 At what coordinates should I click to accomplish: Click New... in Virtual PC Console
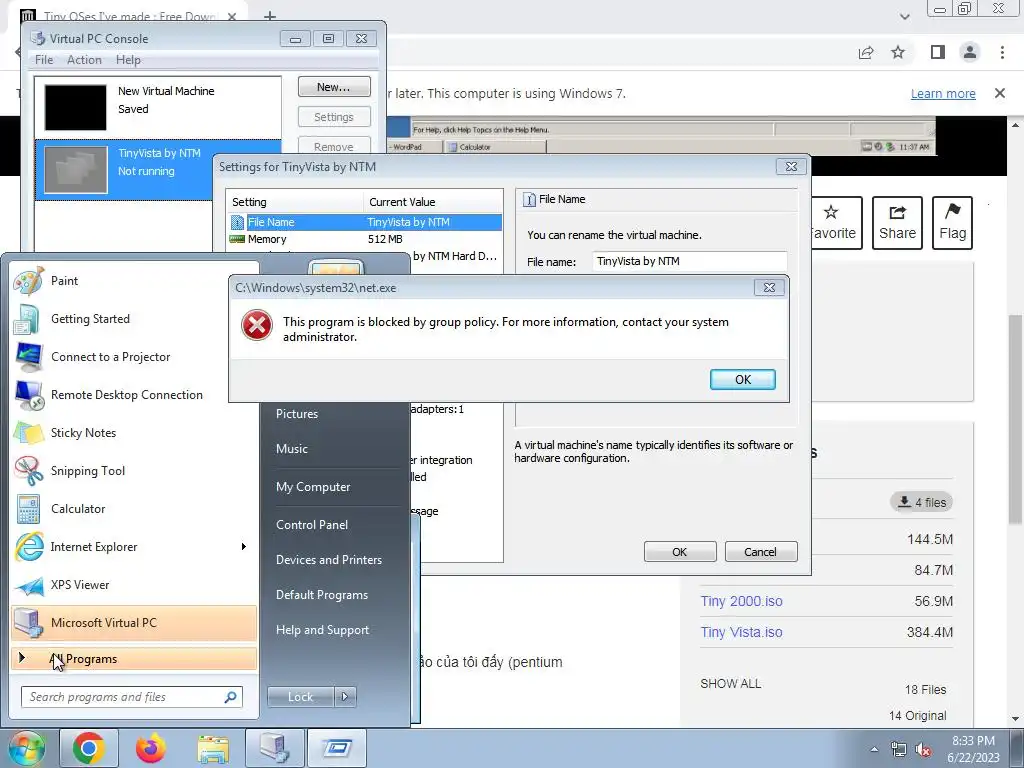334,87
